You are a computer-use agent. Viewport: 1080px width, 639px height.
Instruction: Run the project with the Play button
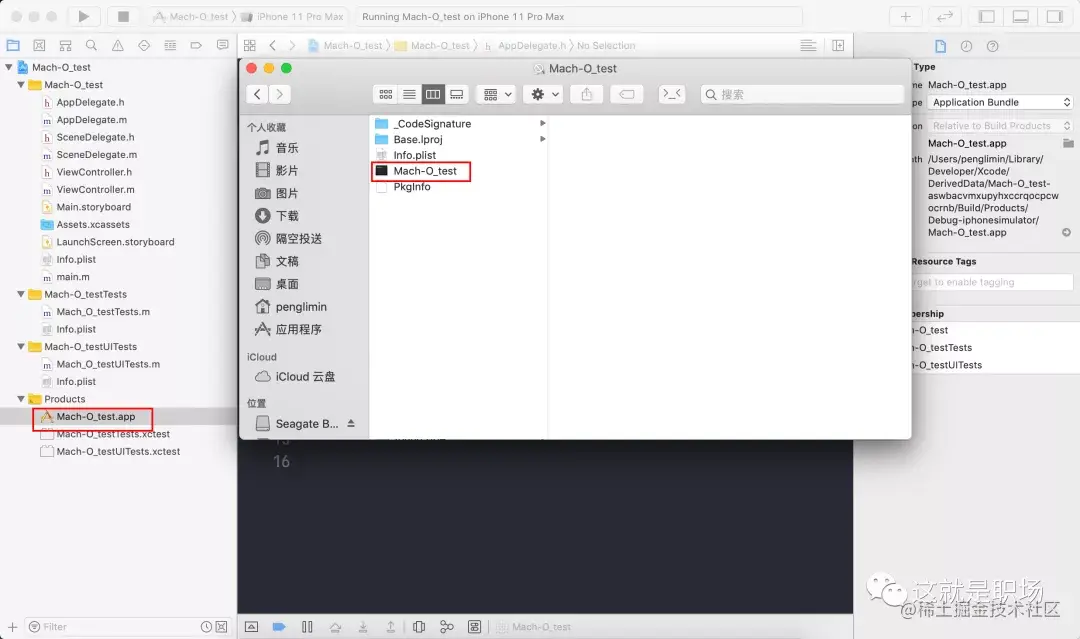83,17
